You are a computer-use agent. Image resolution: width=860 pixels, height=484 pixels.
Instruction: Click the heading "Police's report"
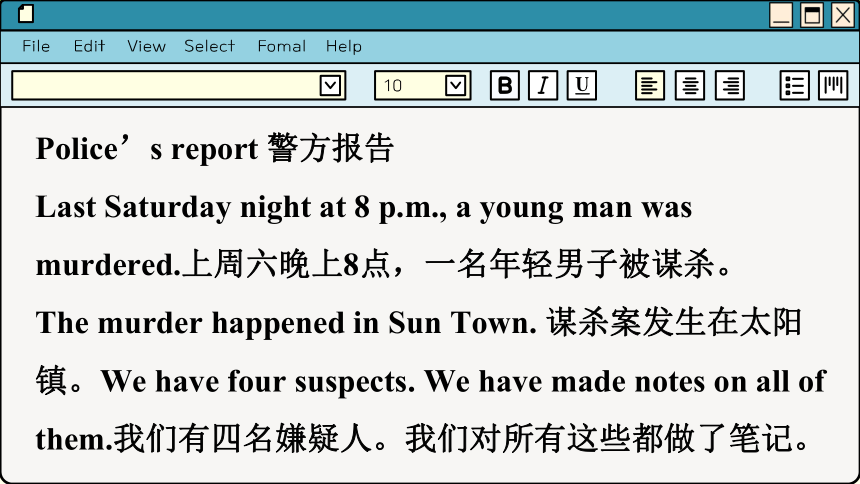point(147,149)
